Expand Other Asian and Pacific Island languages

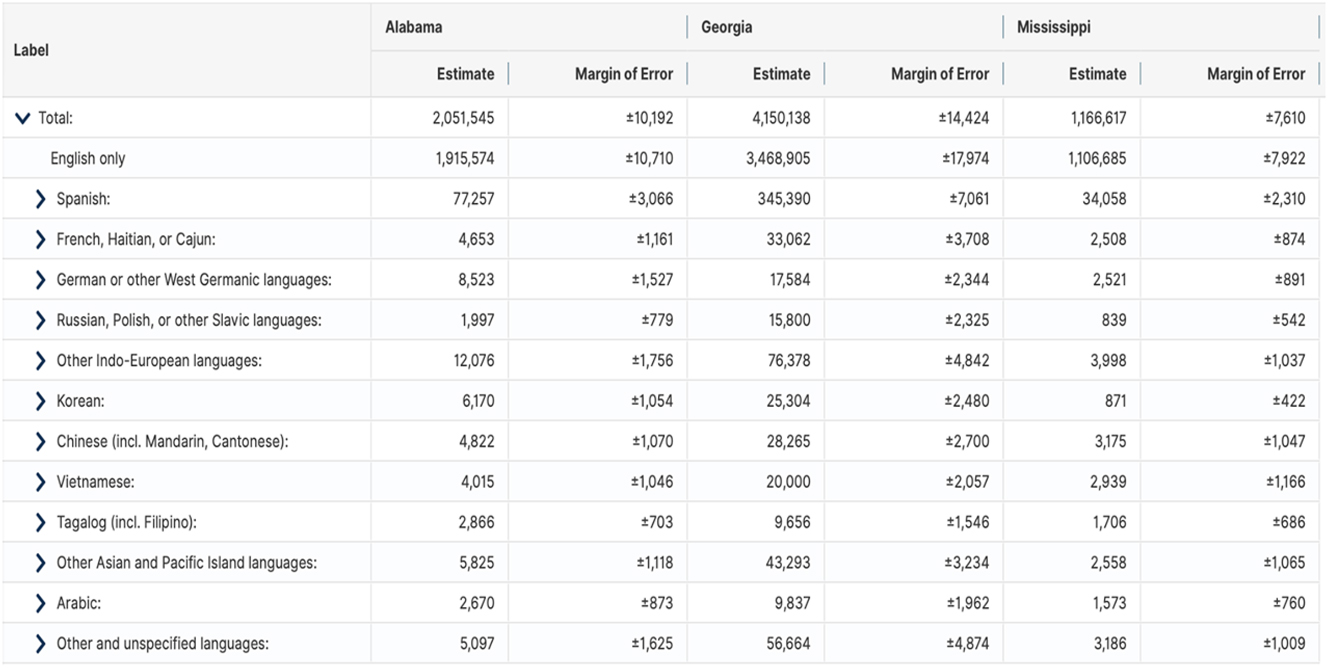40,563
